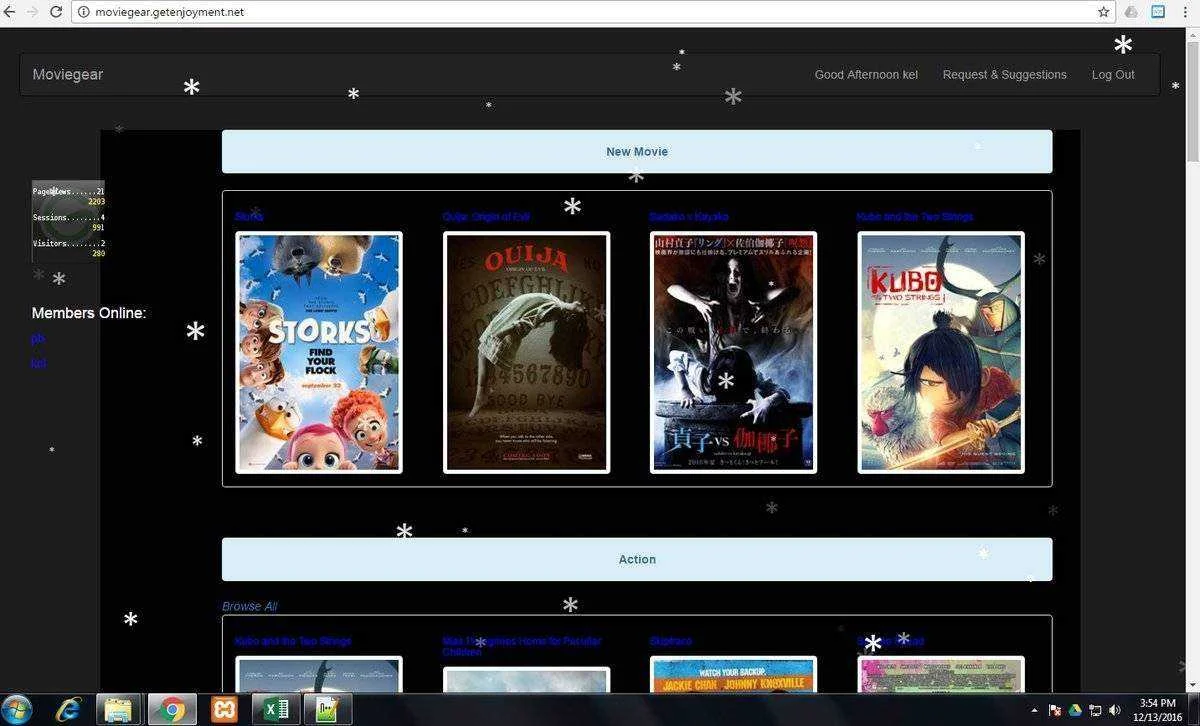Show hidden system tray icons
The width and height of the screenshot is (1200, 726).
click(x=1034, y=710)
